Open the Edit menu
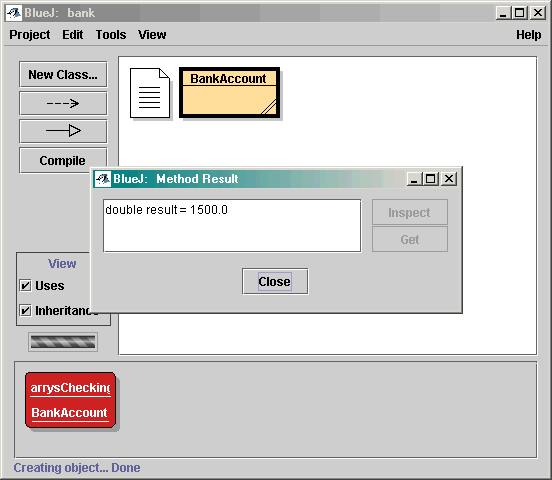Viewport: 552px width, 480px height. tap(73, 35)
